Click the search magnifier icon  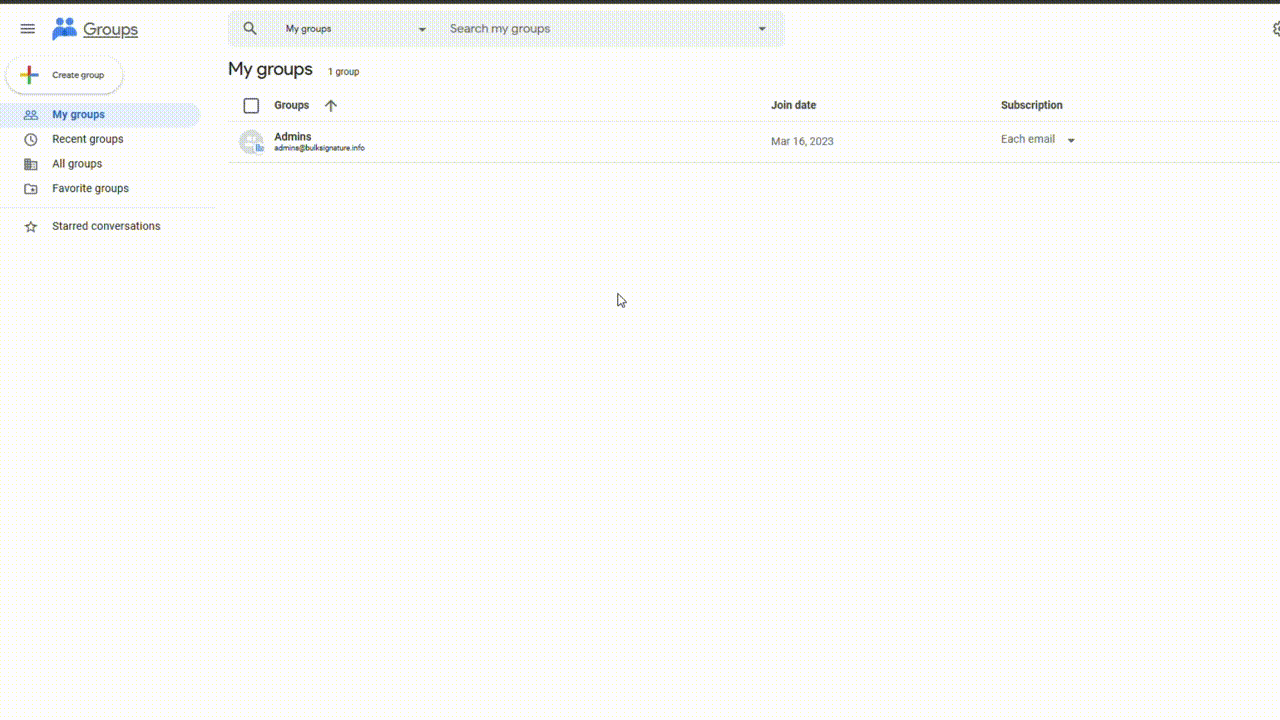click(250, 29)
